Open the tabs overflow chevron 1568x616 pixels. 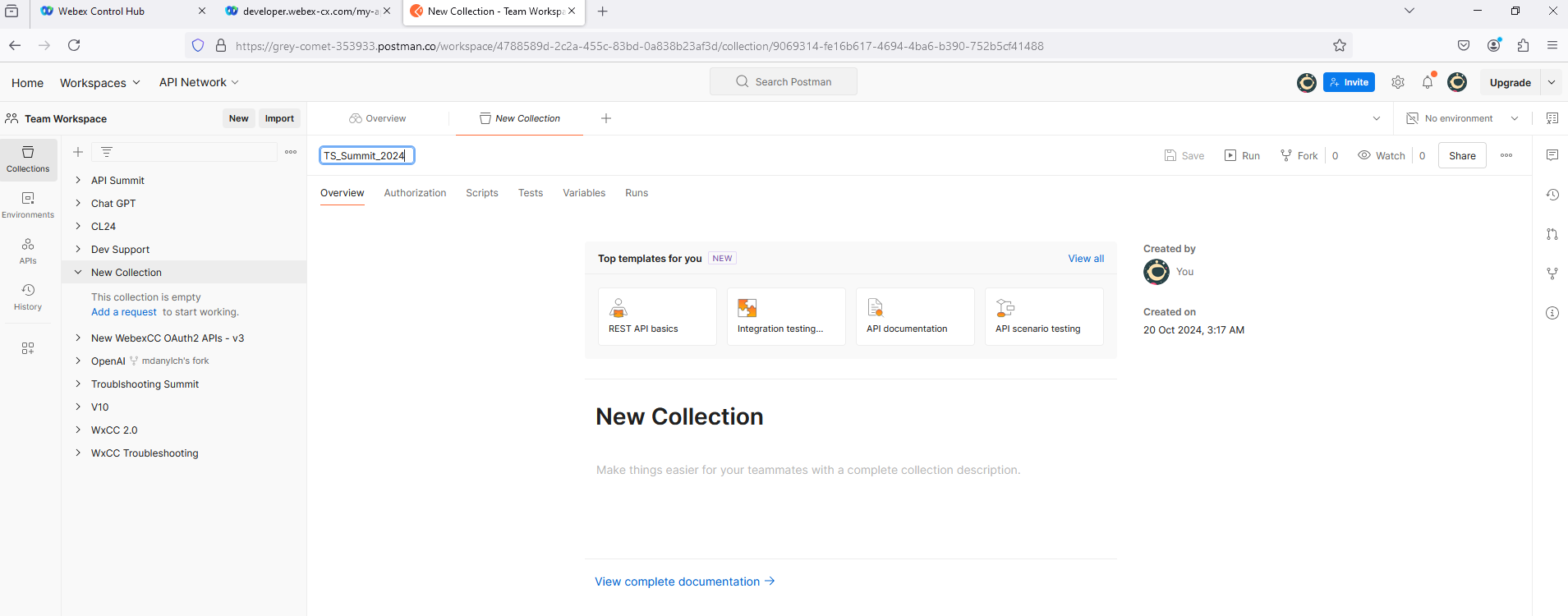click(1377, 118)
